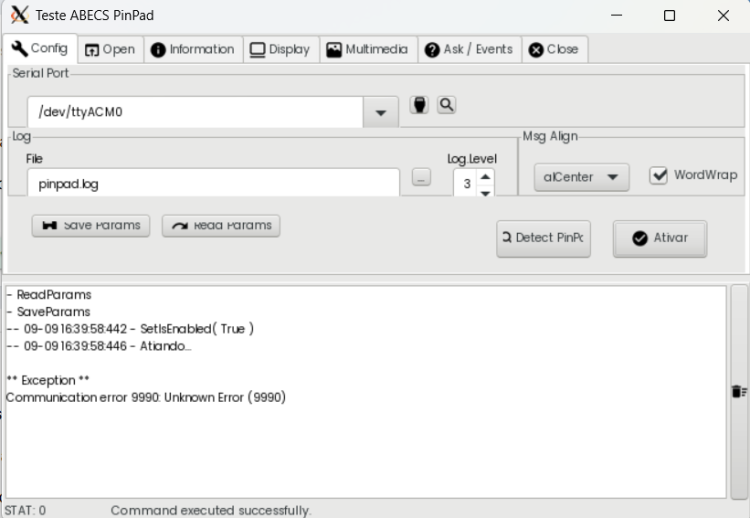750x518 pixels.
Task: Select the Multimedia tab
Action: pyautogui.click(x=368, y=49)
